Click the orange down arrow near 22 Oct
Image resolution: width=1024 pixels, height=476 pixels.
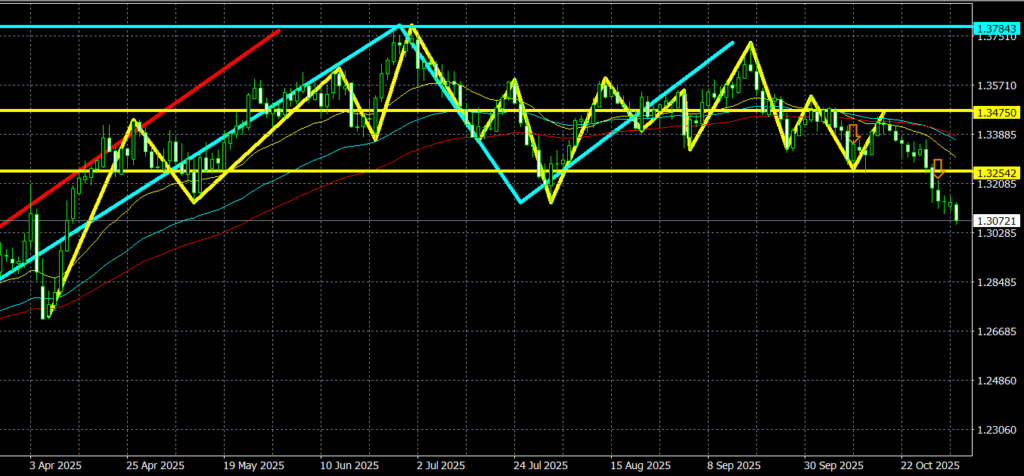pyautogui.click(x=937, y=169)
